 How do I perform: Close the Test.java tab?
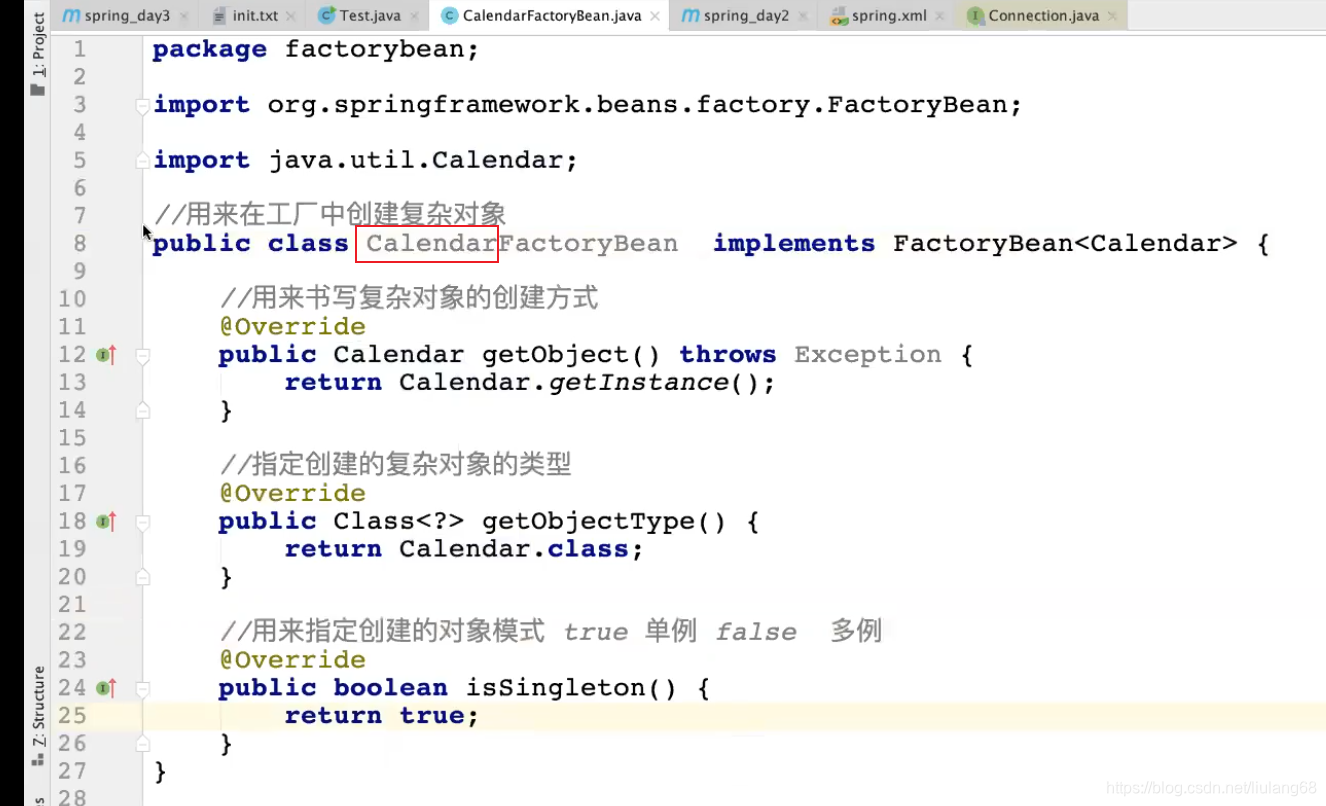[x=414, y=17]
